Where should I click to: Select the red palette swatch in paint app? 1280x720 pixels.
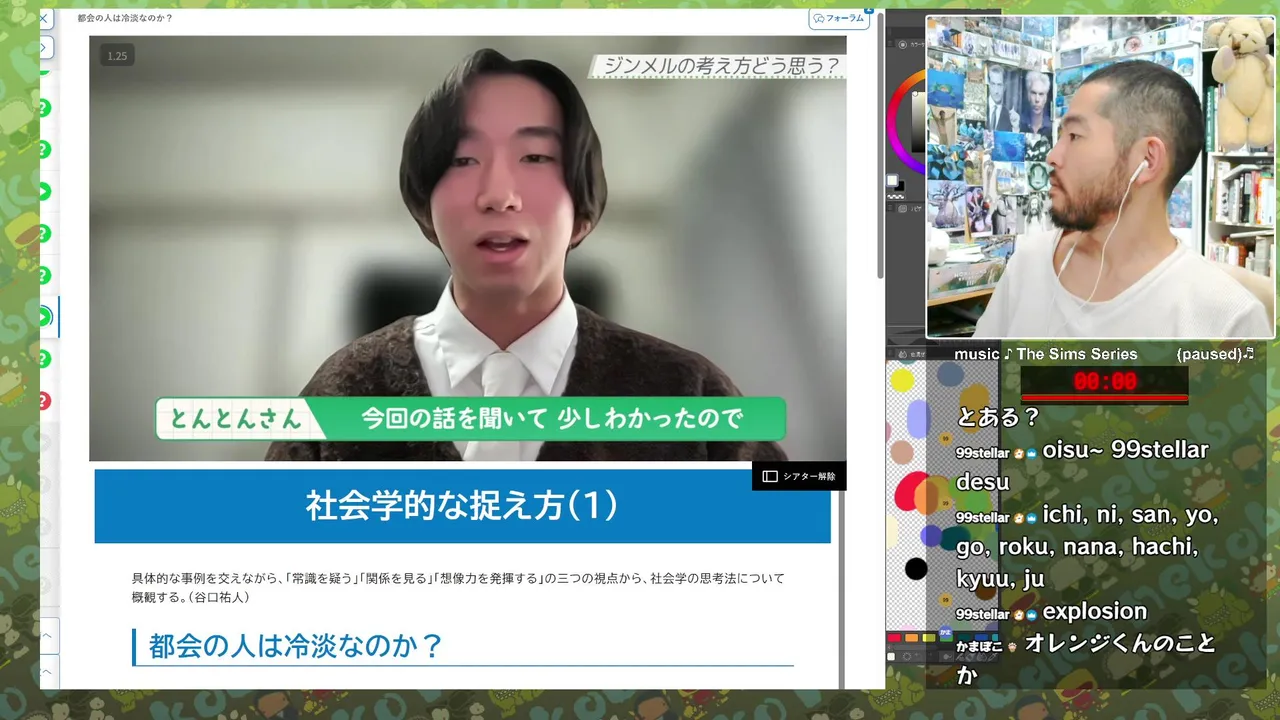[894, 637]
